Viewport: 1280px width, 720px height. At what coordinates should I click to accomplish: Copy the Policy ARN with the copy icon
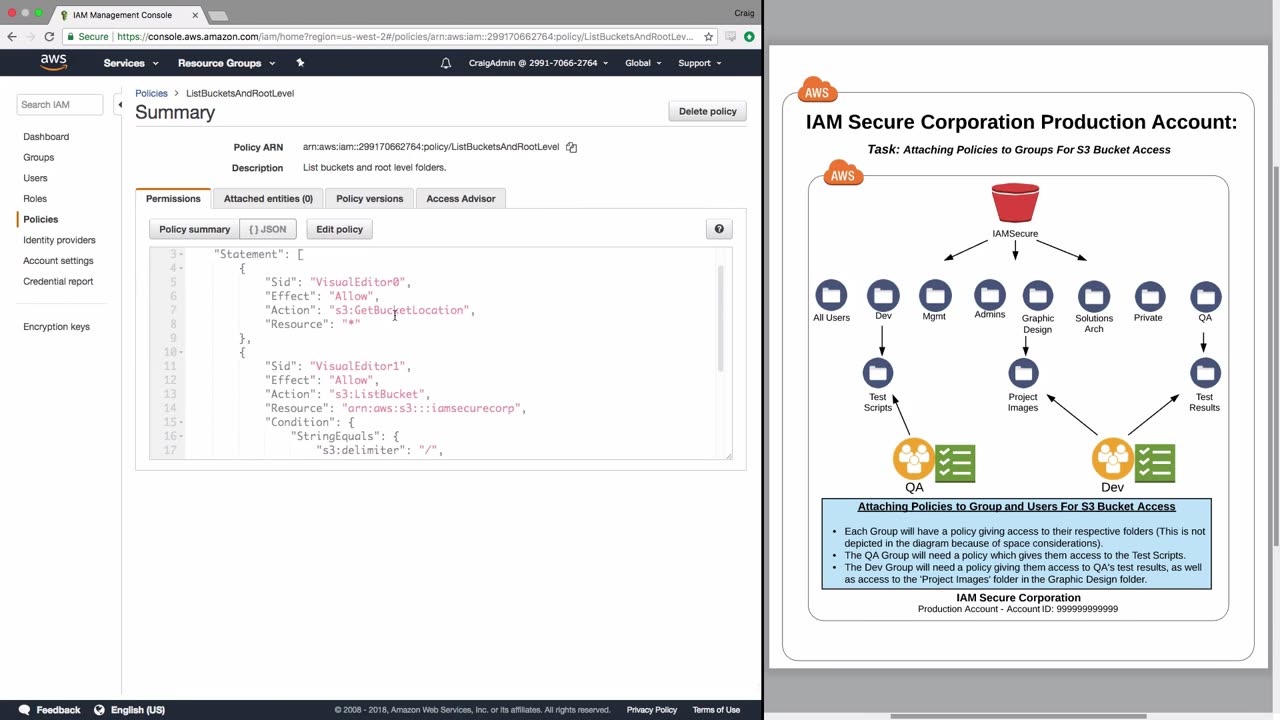[x=571, y=147]
